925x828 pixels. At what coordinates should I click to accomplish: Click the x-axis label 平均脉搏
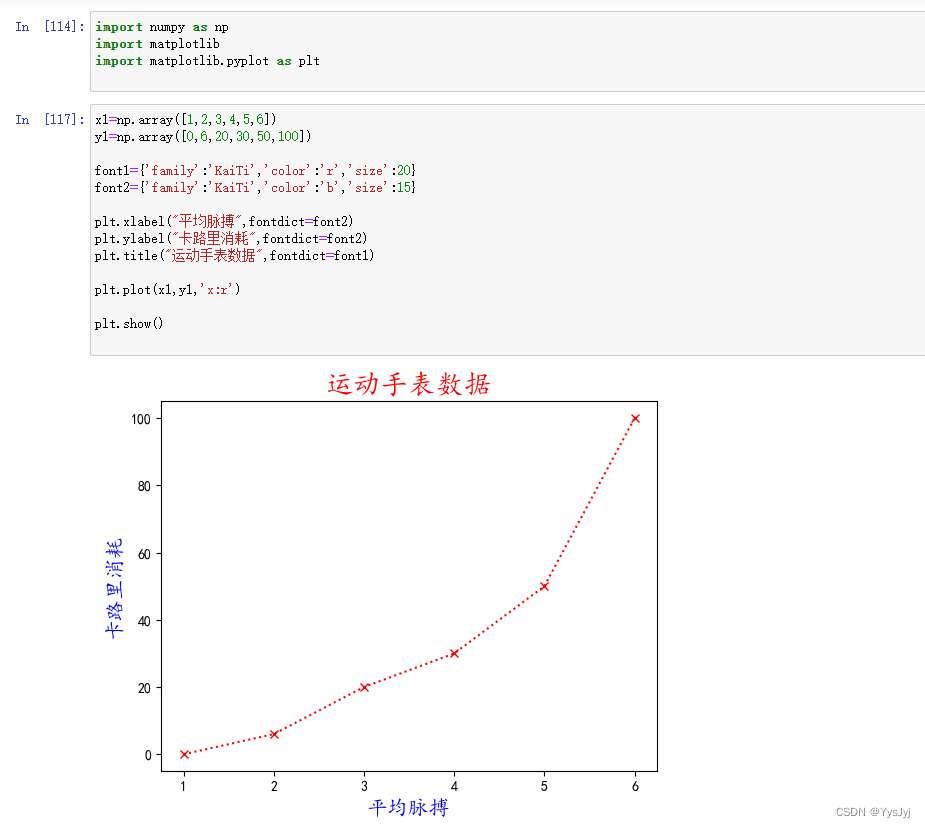[x=409, y=807]
